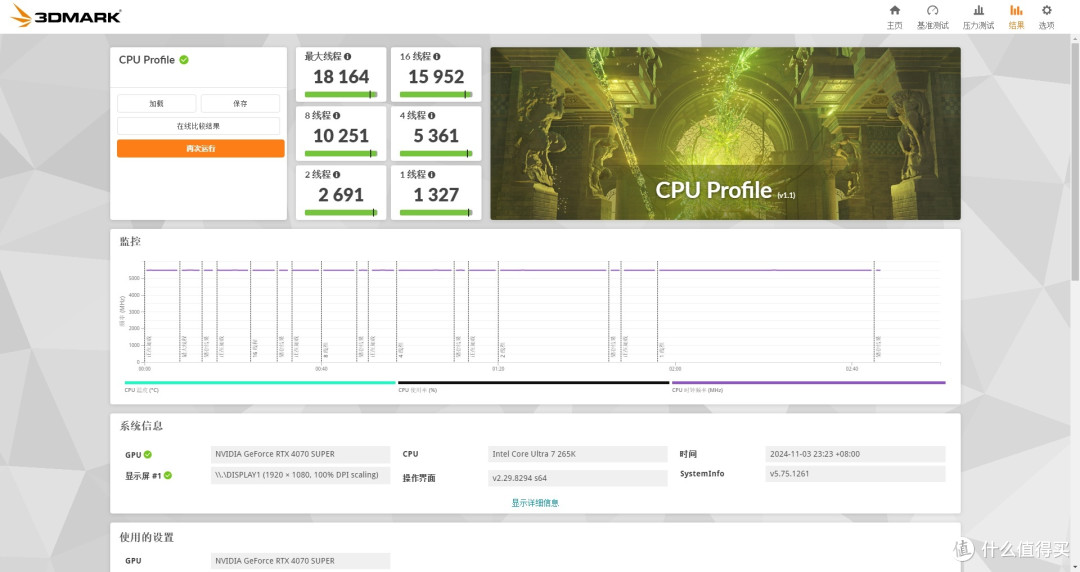Click the 10 251 score for 8 threads

pyautogui.click(x=341, y=136)
